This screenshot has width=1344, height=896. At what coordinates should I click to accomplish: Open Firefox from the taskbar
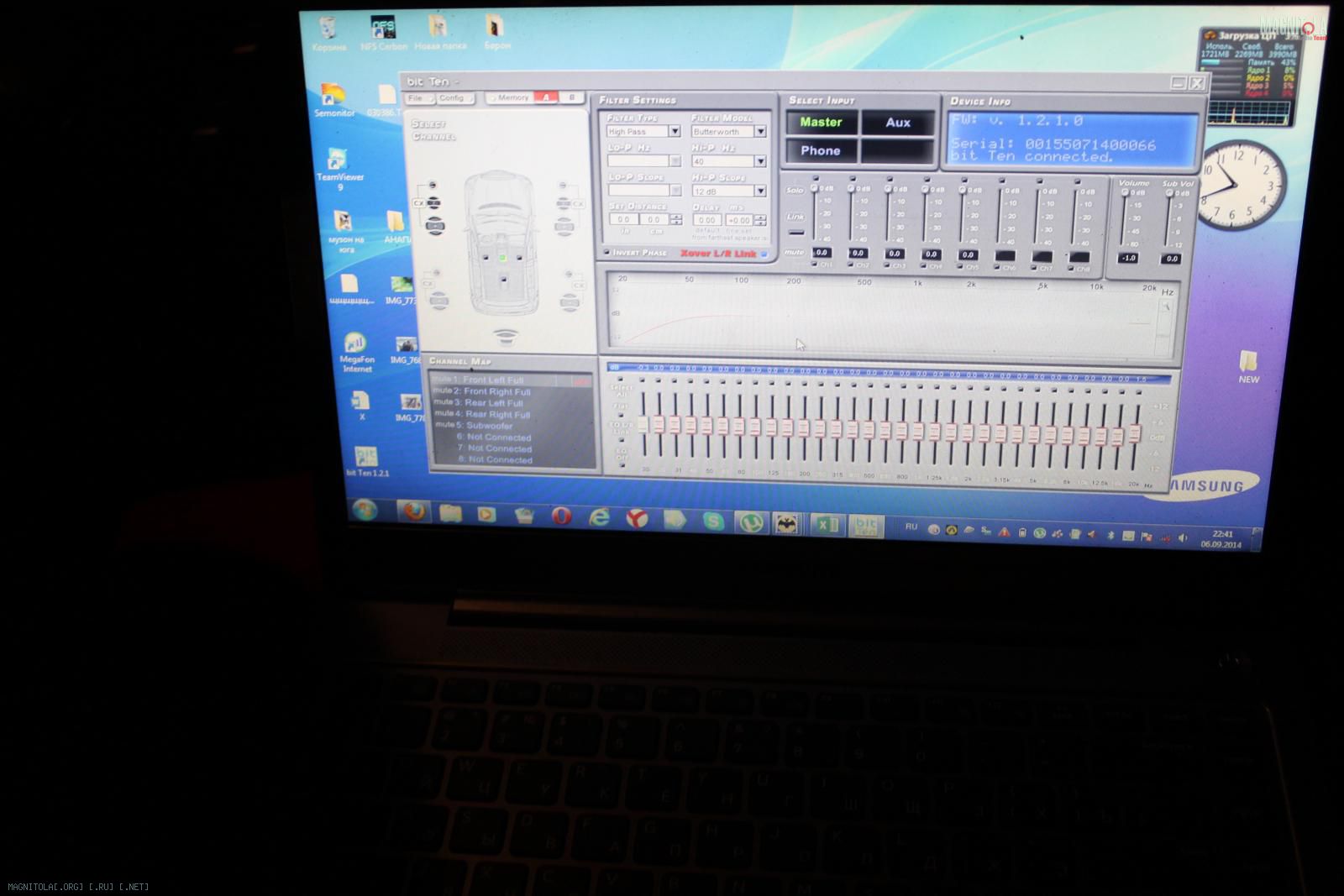pos(414,511)
